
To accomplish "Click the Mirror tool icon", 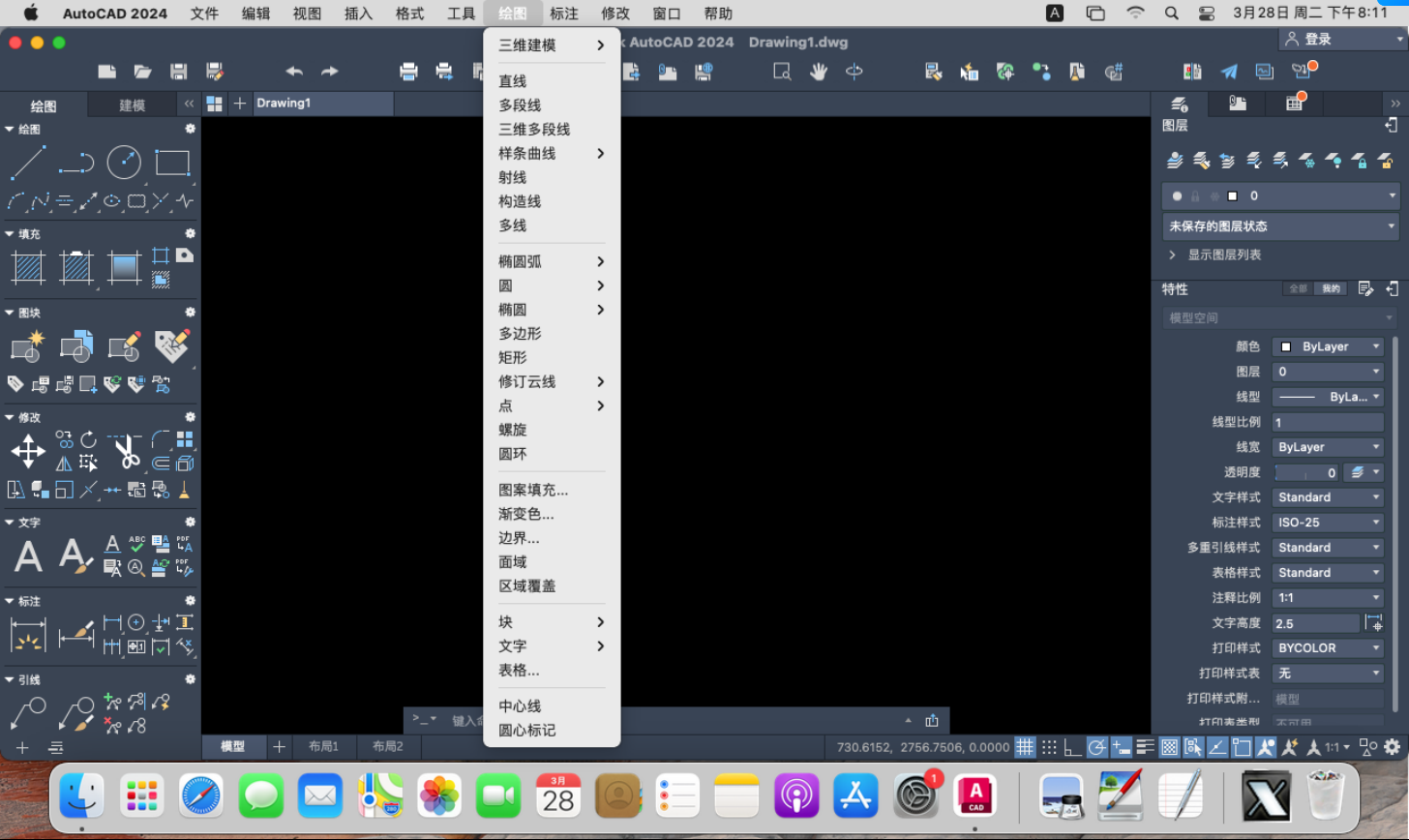I will (64, 464).
